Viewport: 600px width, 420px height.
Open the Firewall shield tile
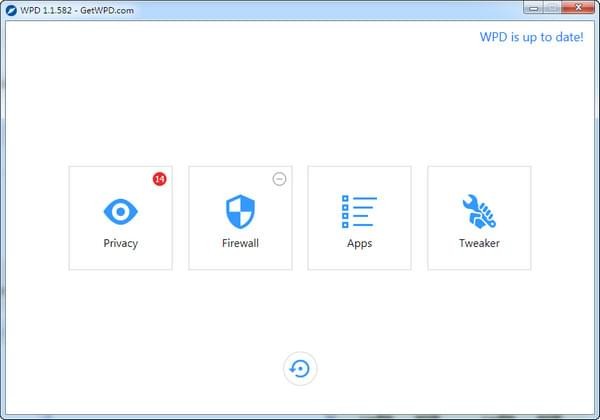pyautogui.click(x=240, y=218)
